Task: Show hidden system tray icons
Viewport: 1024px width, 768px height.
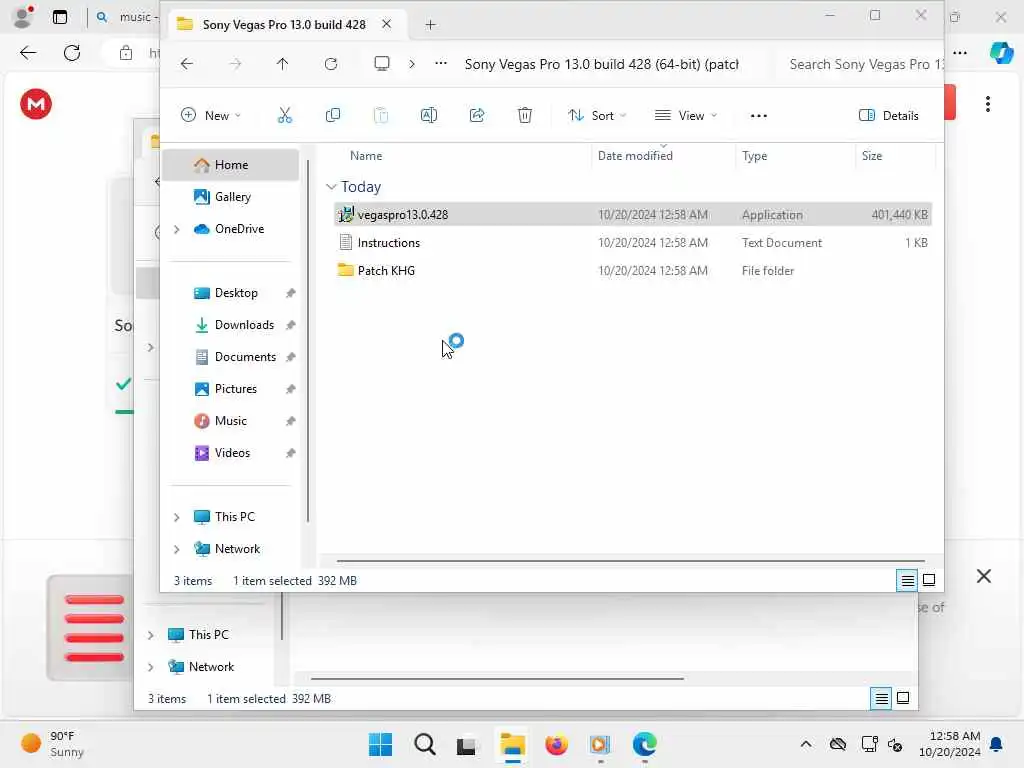Action: 806,744
